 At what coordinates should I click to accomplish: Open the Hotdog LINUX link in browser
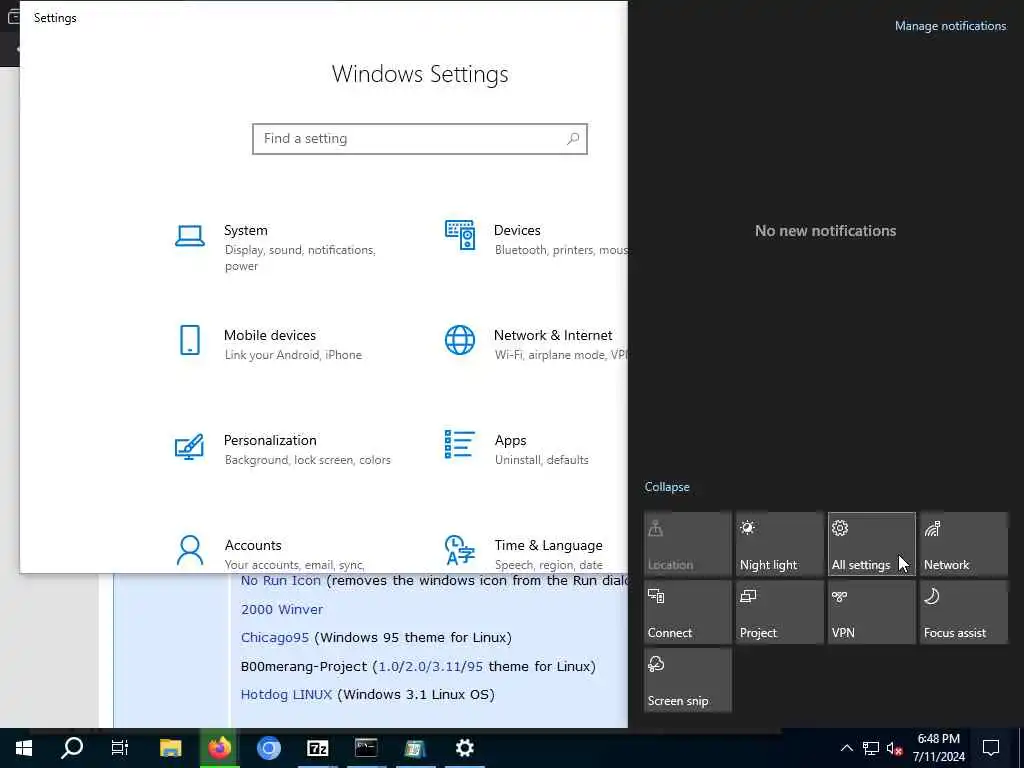(286, 695)
